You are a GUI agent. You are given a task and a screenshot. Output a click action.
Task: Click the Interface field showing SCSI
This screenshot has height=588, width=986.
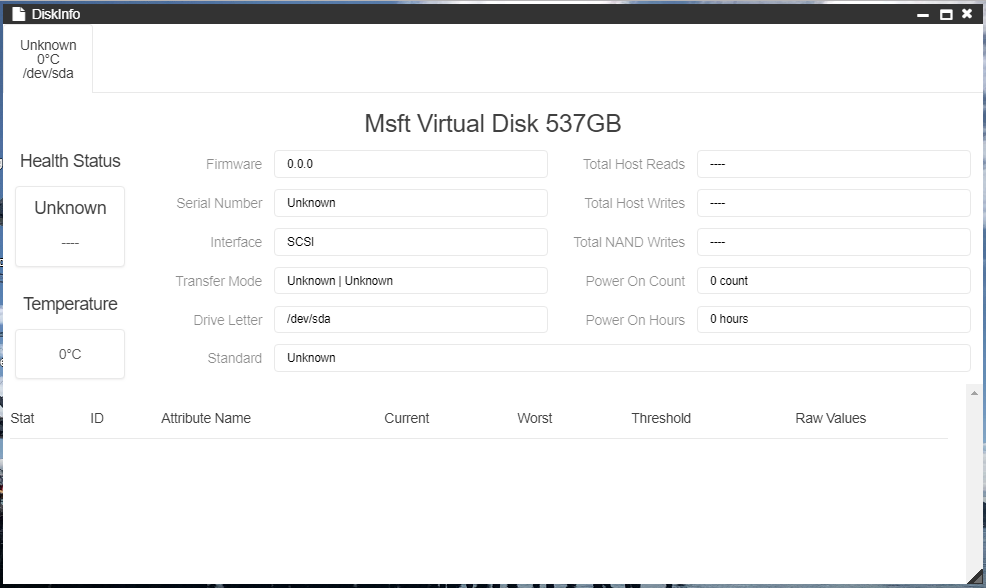(x=410, y=242)
